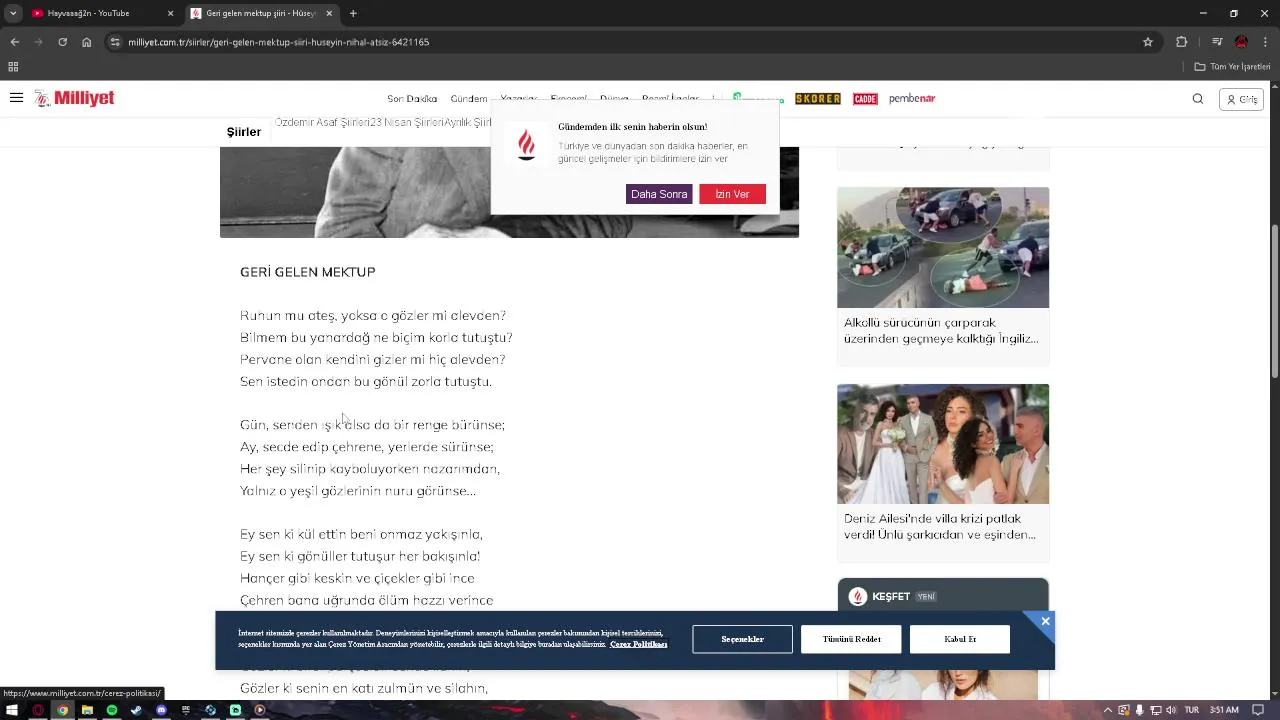
Task: Click Daha Sonra in notification popup
Action: click(659, 194)
